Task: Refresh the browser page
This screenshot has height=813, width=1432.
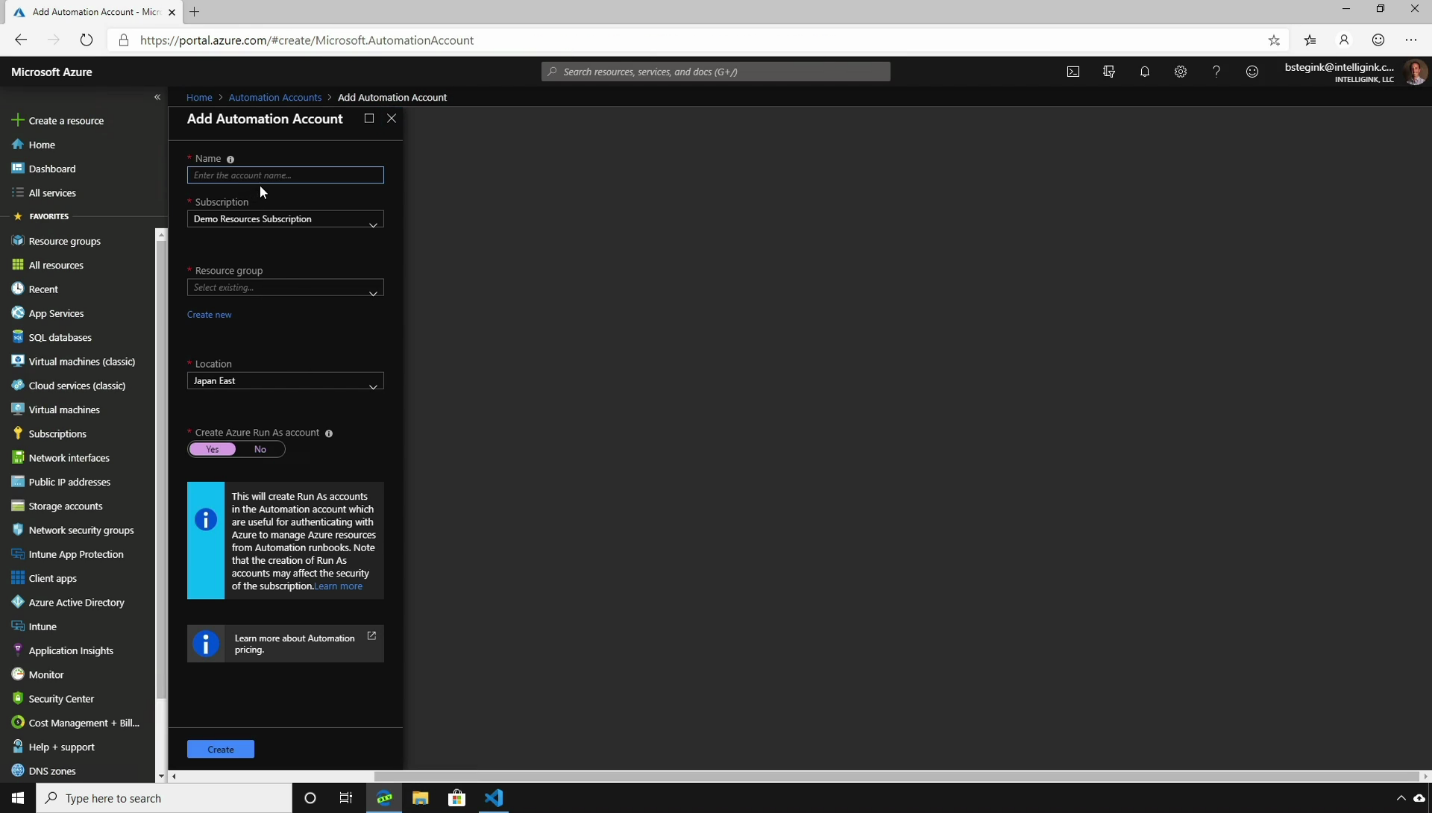Action: [x=86, y=40]
